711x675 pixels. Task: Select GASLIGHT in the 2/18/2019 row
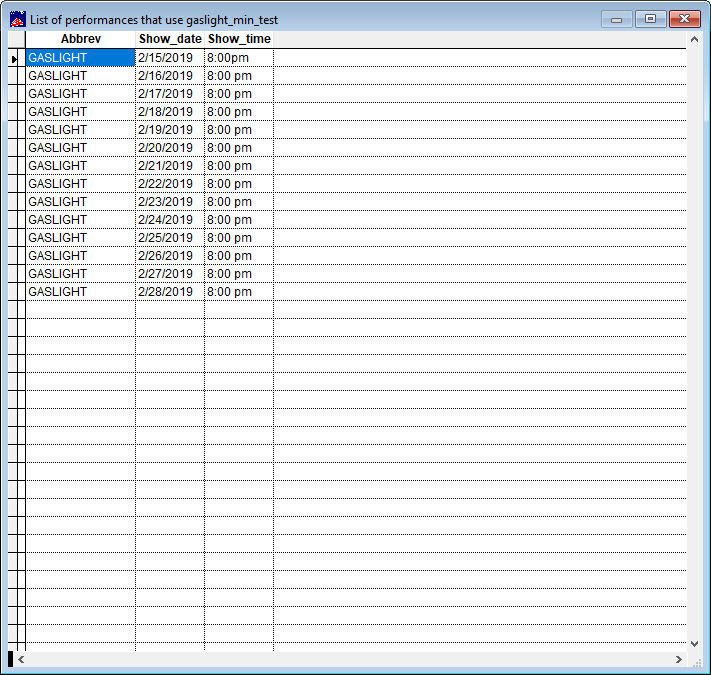[81, 112]
